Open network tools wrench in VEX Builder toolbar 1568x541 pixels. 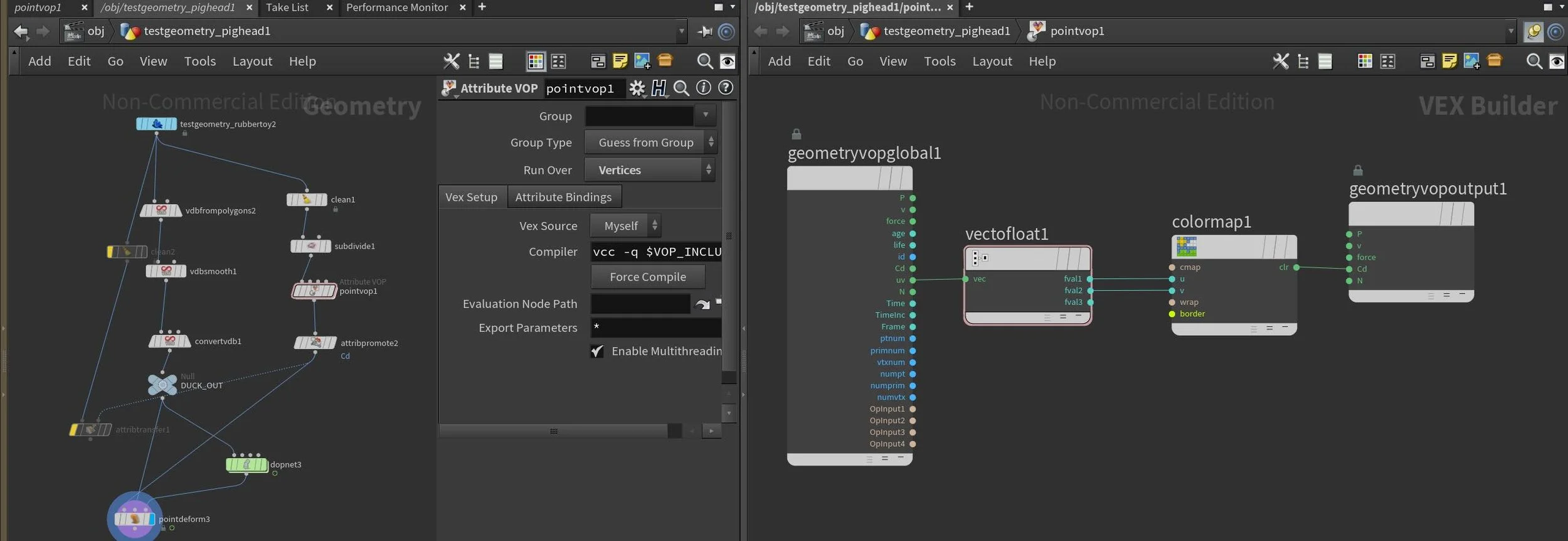point(1281,61)
